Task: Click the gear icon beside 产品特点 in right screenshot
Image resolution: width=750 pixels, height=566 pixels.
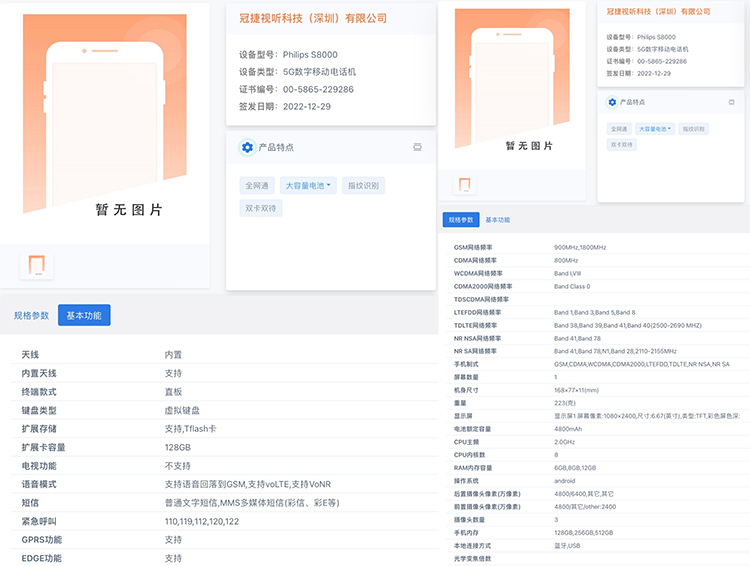Action: point(612,102)
